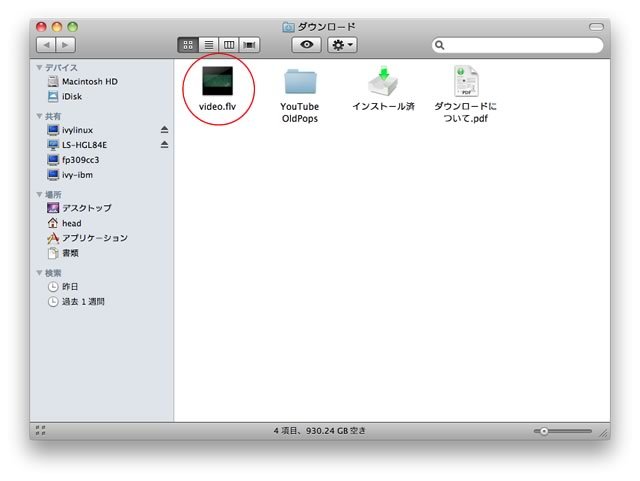Click the Quick Look eye button
This screenshot has height=481, width=640.
pos(306,45)
